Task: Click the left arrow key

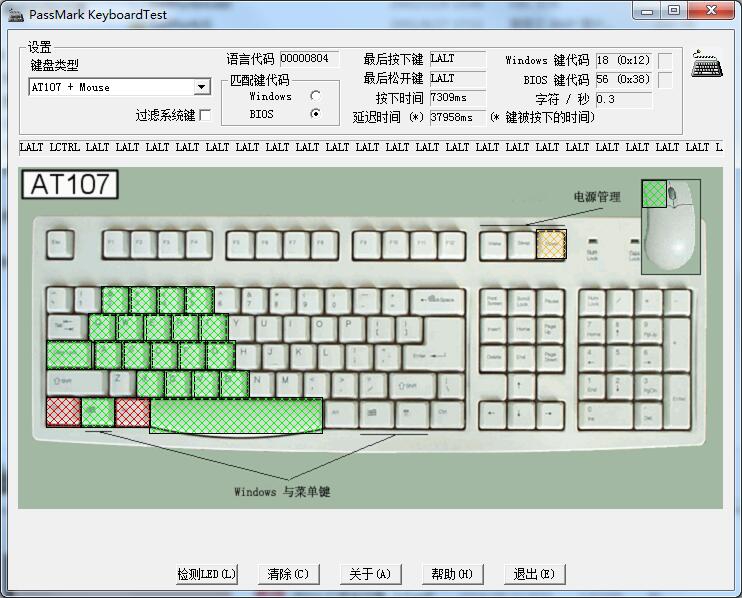Action: (494, 415)
